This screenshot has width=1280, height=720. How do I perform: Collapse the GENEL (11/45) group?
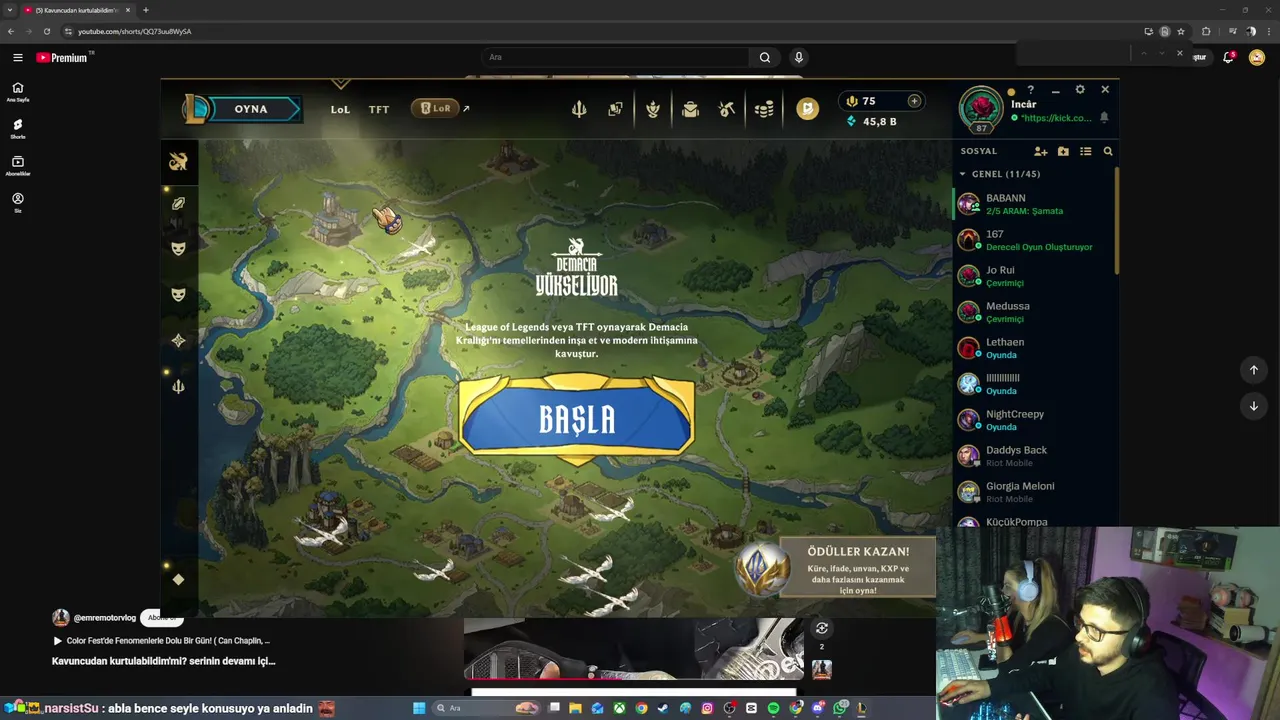pyautogui.click(x=999, y=174)
